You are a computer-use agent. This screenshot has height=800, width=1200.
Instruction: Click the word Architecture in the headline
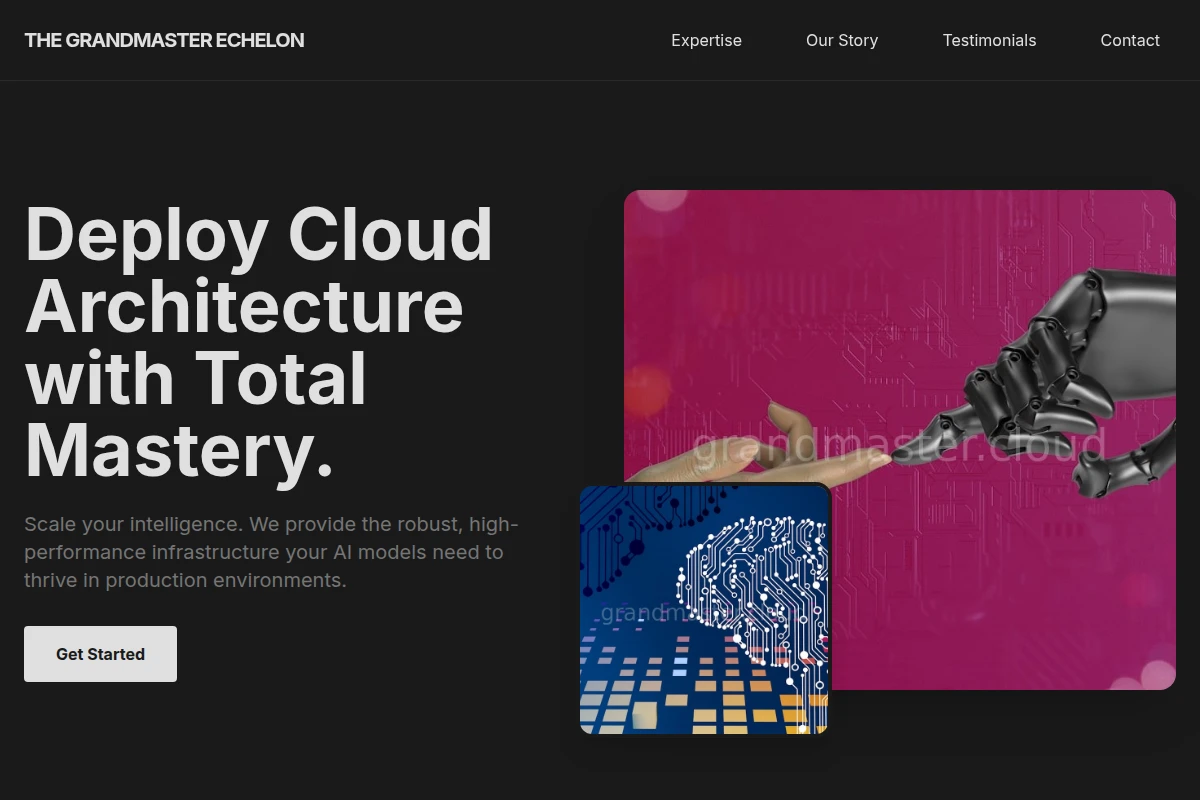(244, 306)
